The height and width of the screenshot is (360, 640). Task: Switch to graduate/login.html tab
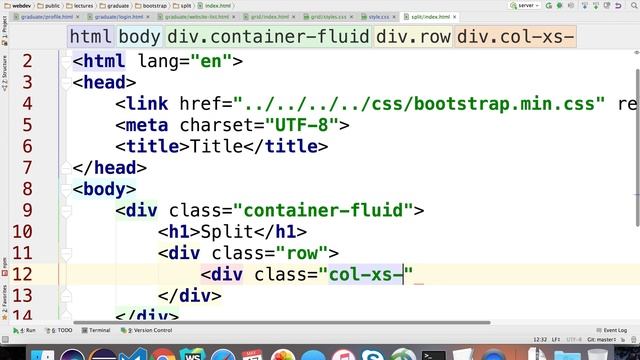tap(119, 17)
